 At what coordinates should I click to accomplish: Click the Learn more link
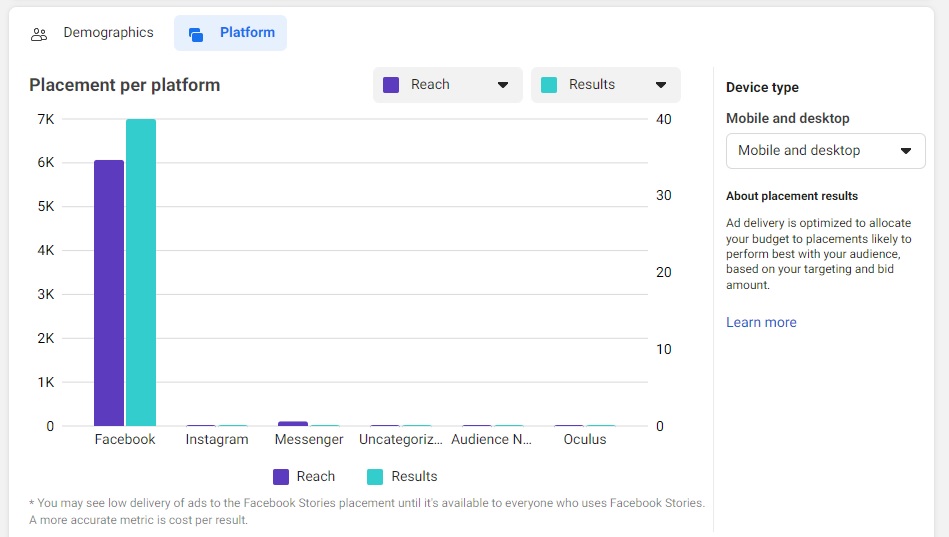761,322
